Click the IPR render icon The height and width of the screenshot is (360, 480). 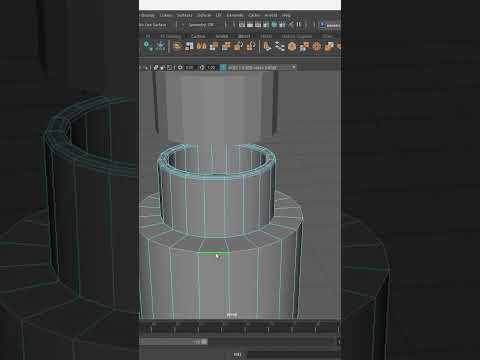[x=258, y=25]
